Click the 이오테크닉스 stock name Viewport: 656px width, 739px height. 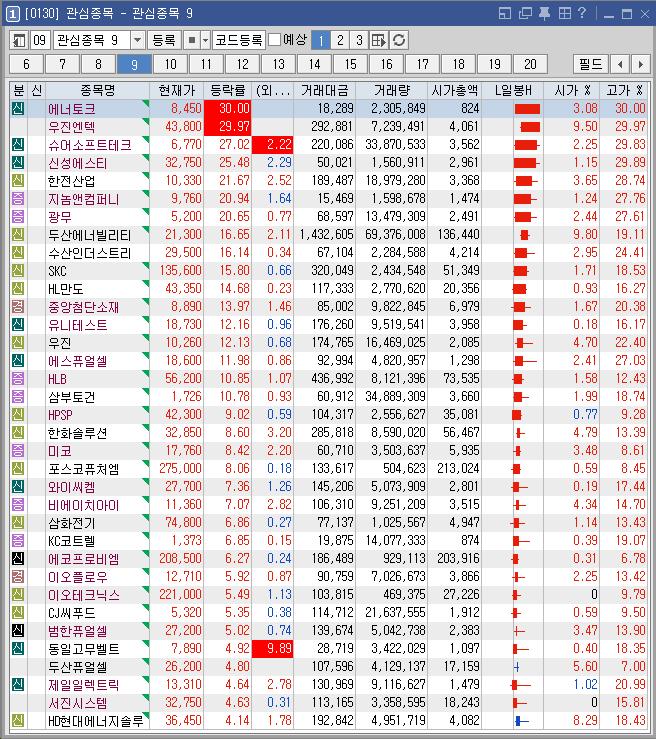83,594
